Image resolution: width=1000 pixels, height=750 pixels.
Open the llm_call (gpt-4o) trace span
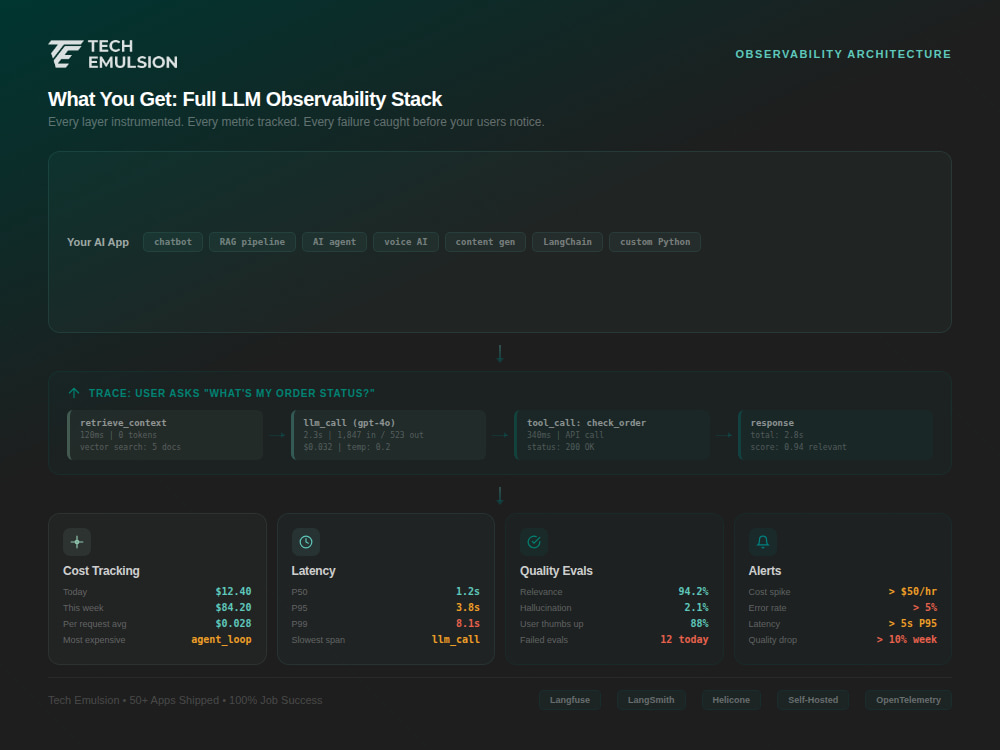point(388,435)
